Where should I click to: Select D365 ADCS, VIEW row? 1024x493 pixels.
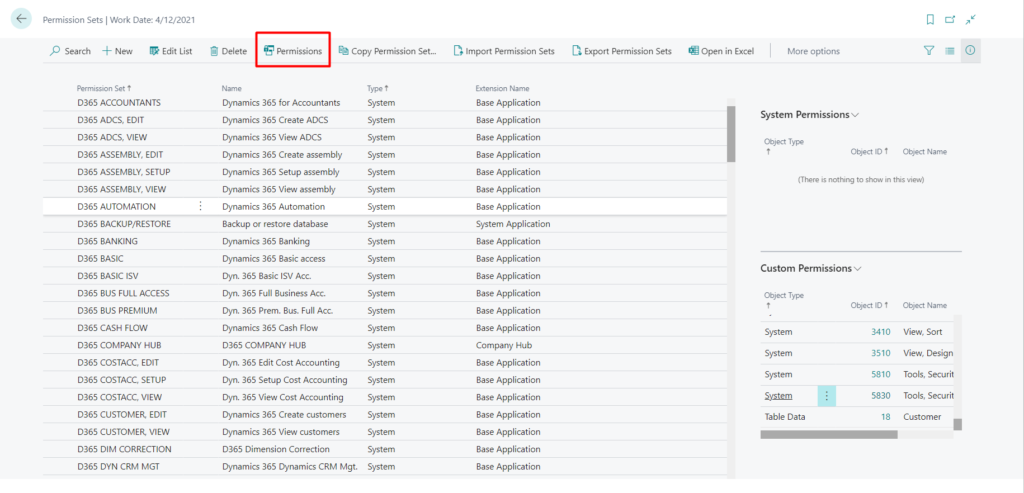385,137
